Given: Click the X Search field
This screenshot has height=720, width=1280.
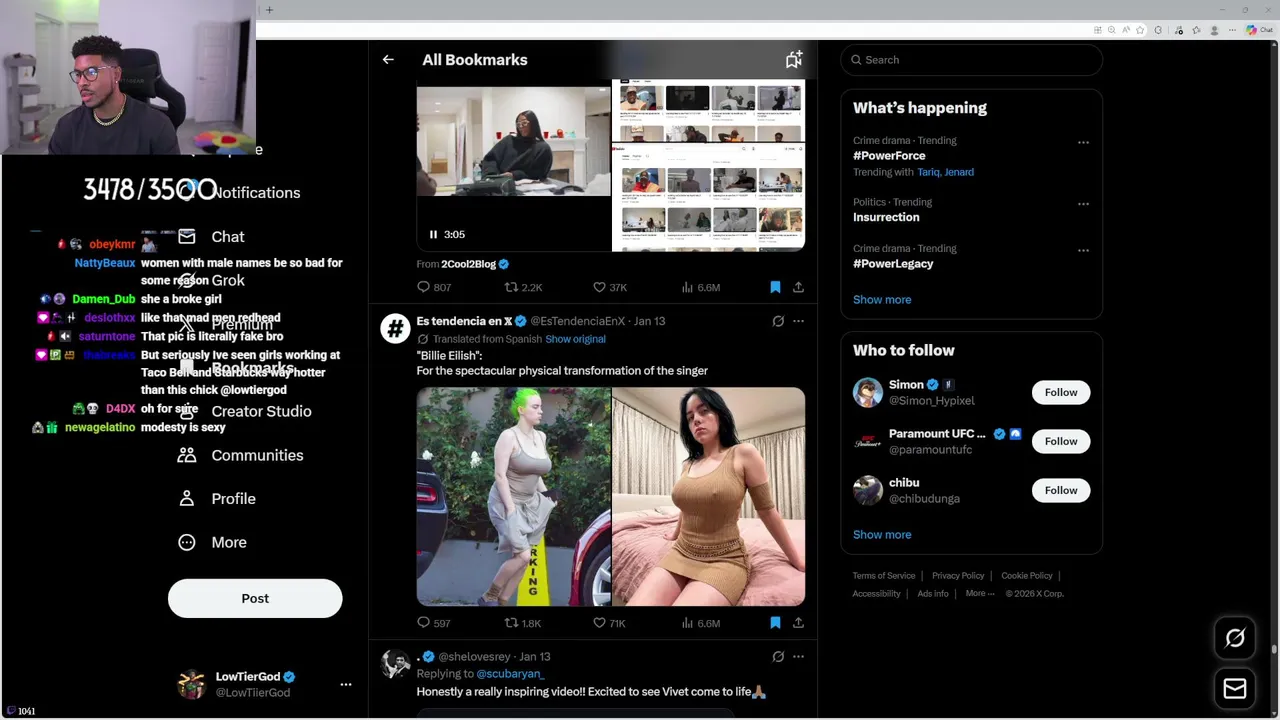Looking at the screenshot, I should (x=971, y=60).
